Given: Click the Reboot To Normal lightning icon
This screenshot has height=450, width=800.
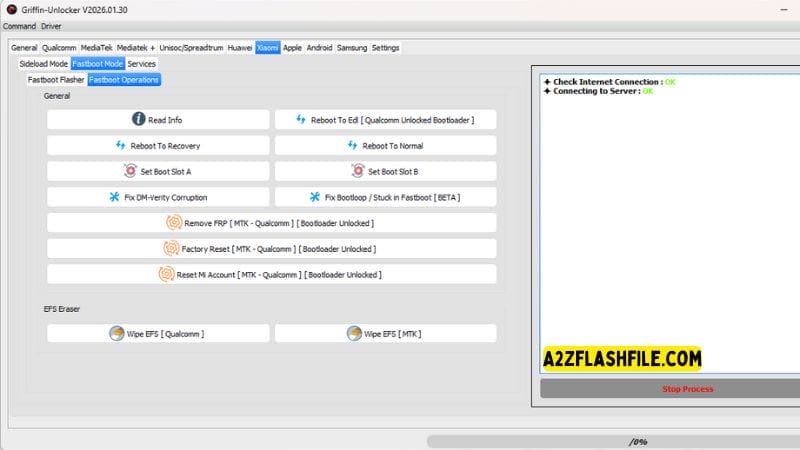Looking at the screenshot, I should point(353,145).
